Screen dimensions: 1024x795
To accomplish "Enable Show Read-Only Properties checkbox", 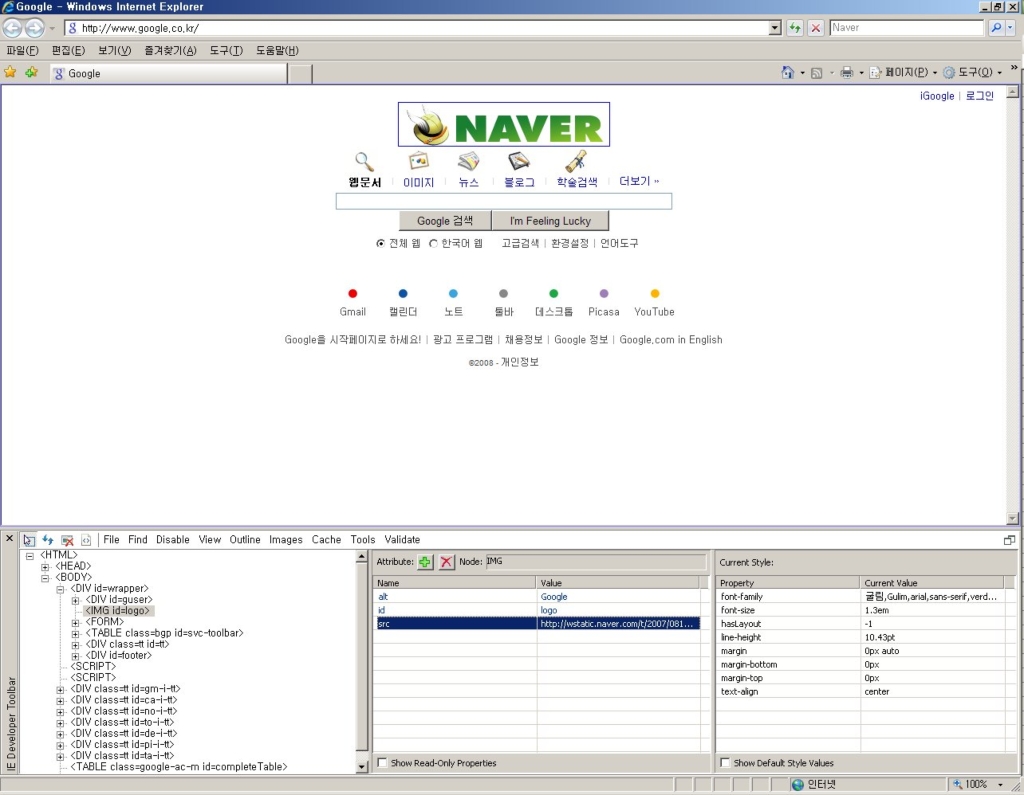I will (x=383, y=762).
